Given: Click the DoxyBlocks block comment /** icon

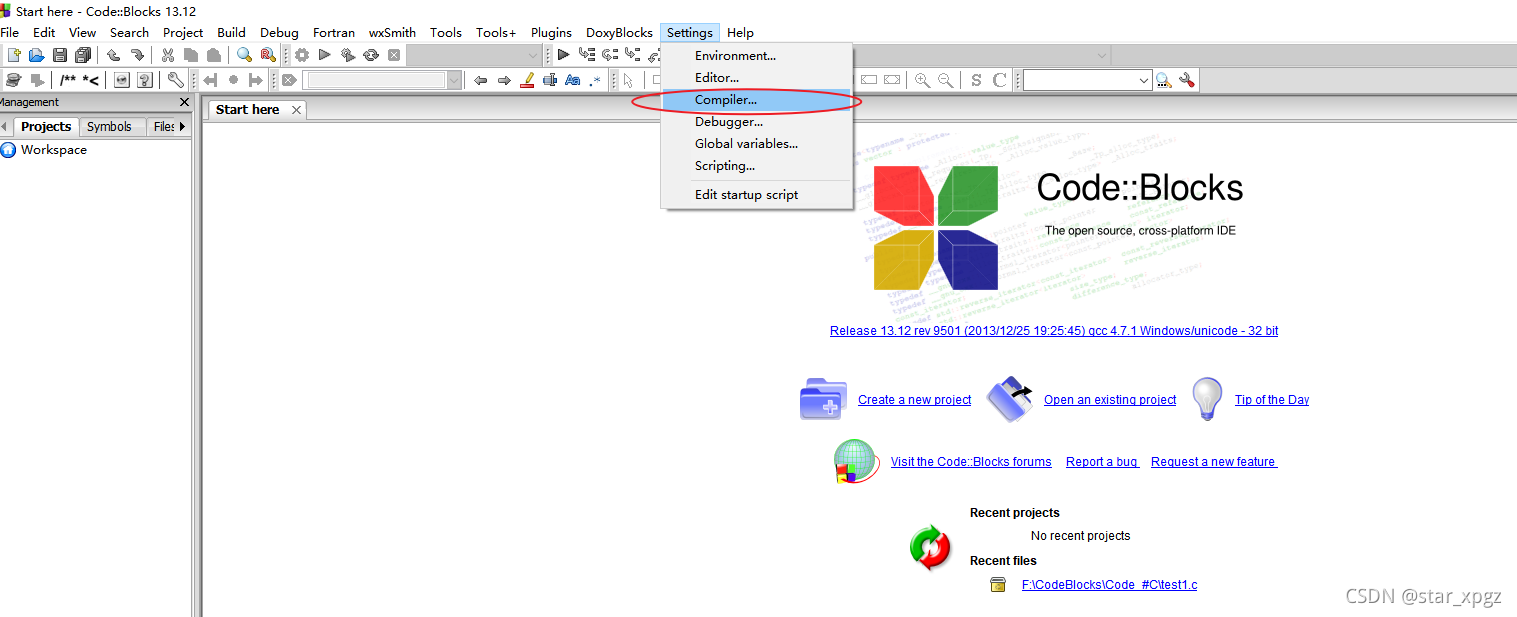Looking at the screenshot, I should (x=68, y=80).
